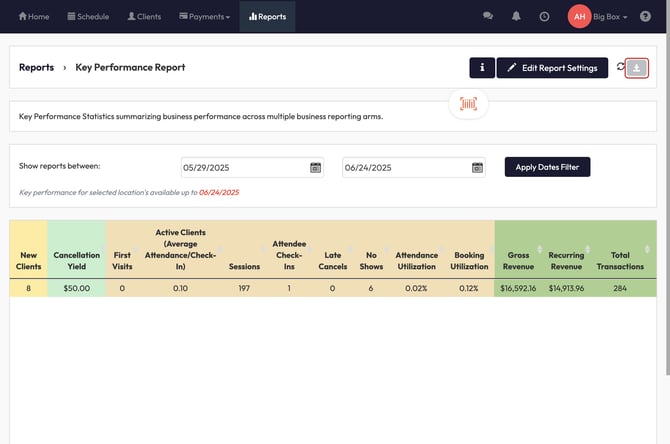Open the notifications bell

click(516, 17)
